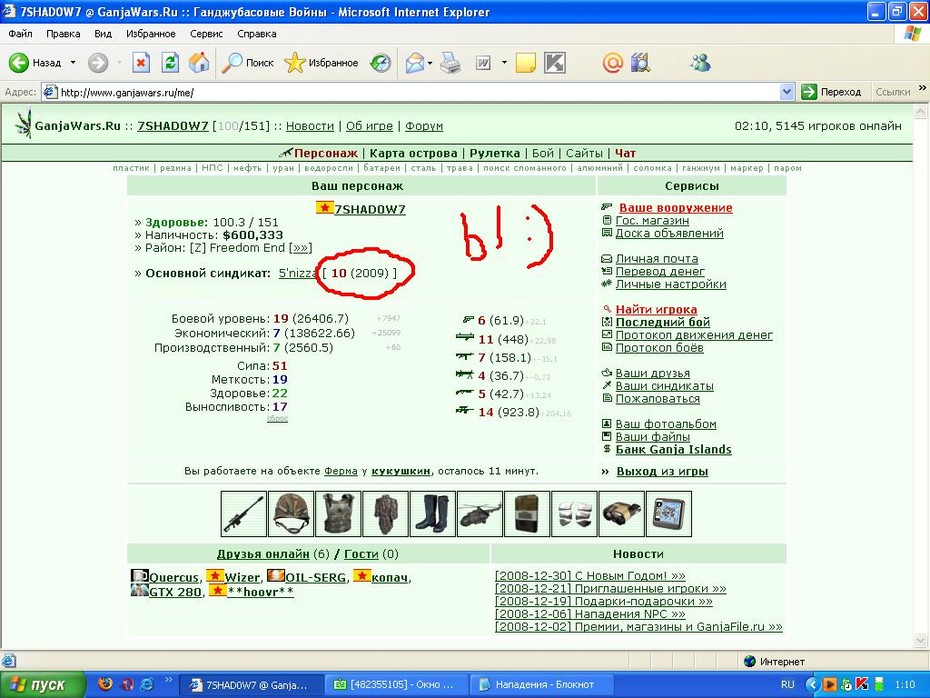Viewport: 930px width, 698px height.
Task: Open the Правка menu
Action: point(63,34)
